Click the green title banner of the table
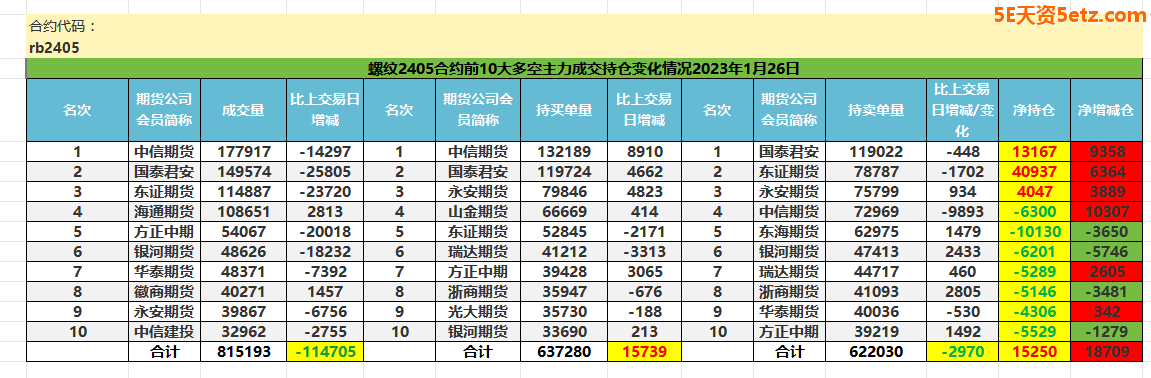Screen dimensions: 1151x378 click(584, 69)
